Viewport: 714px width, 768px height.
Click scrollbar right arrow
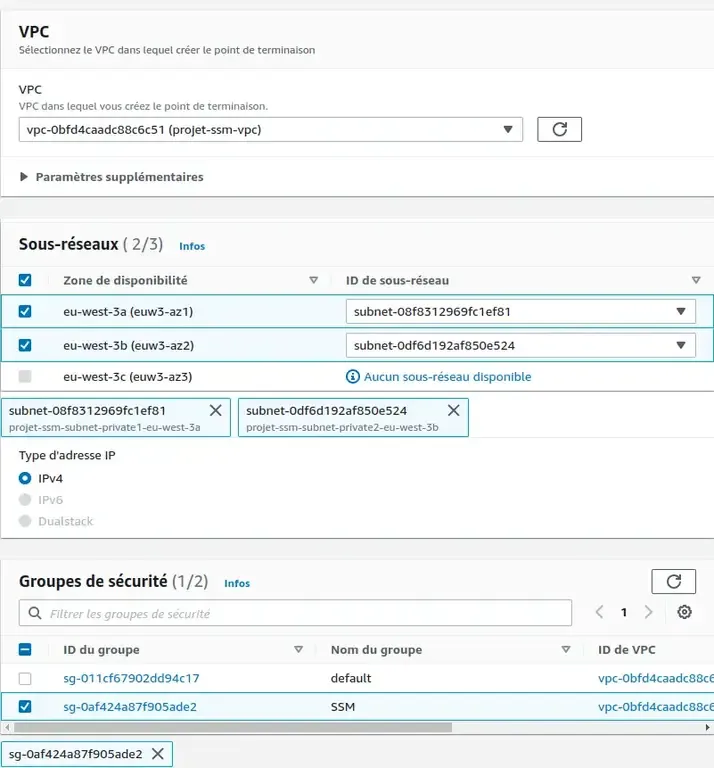point(708,727)
